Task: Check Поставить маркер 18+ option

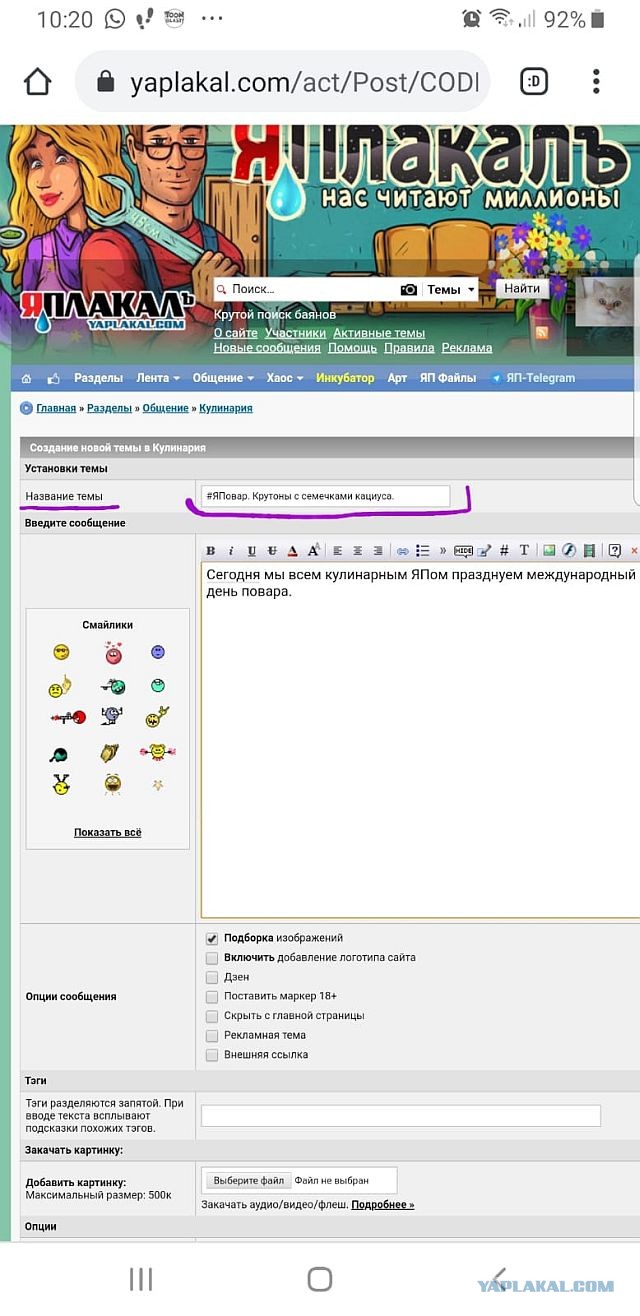Action: coord(212,997)
